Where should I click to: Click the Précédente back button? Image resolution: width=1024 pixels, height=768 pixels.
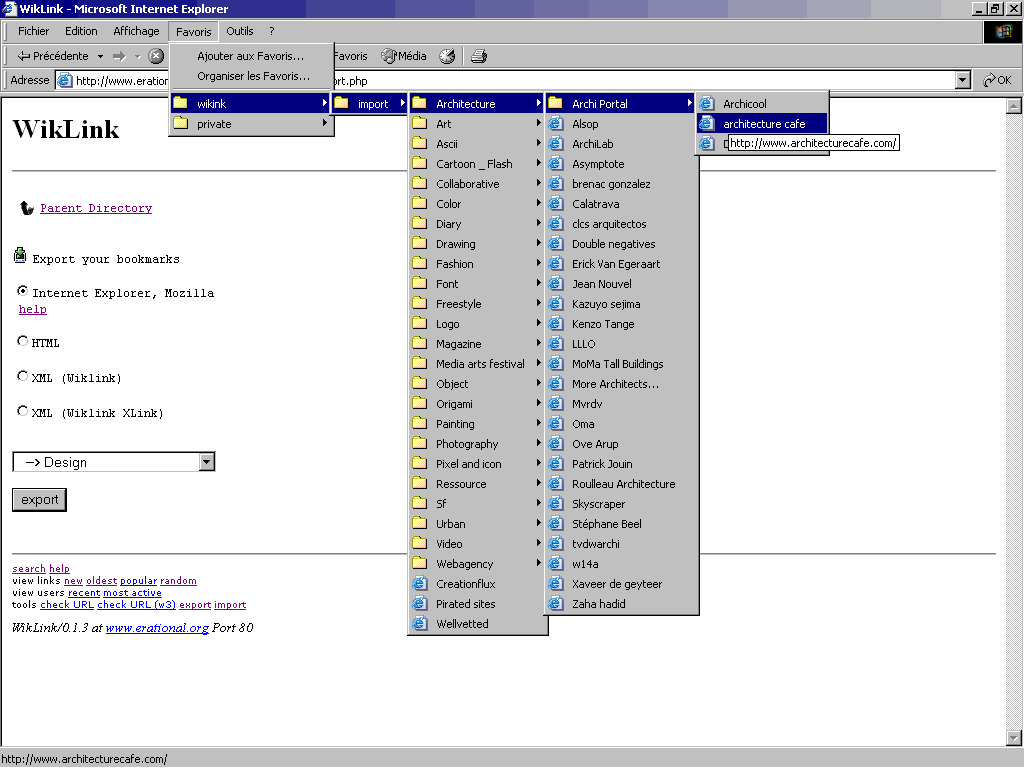[53, 56]
